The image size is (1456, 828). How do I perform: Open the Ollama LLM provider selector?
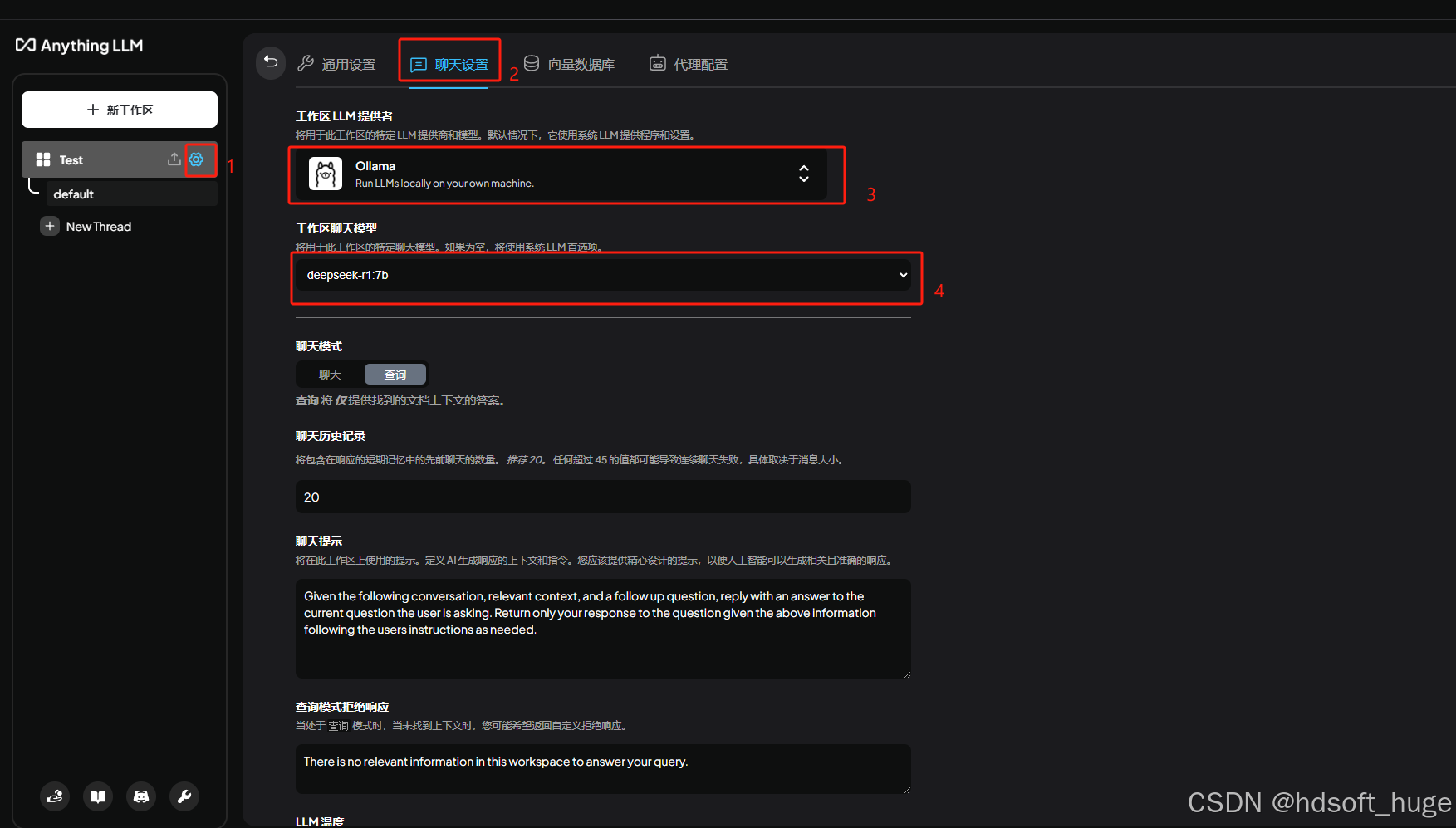[561, 174]
